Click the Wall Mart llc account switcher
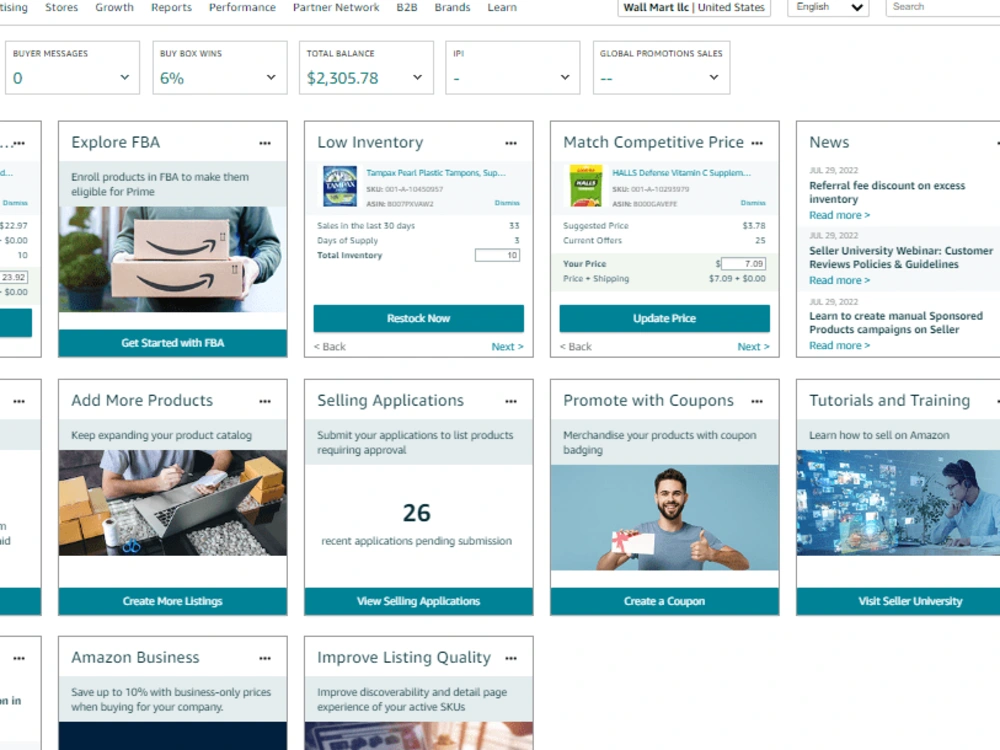The height and width of the screenshot is (750, 1000). (x=694, y=8)
